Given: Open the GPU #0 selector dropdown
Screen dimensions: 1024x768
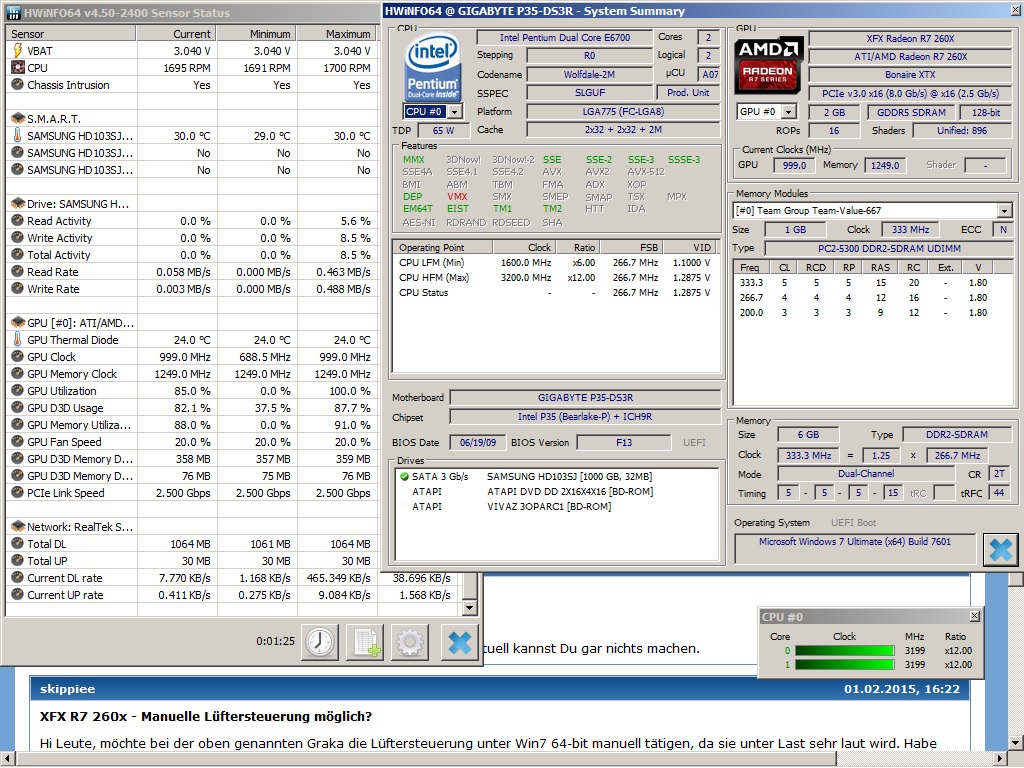Looking at the screenshot, I should [789, 112].
